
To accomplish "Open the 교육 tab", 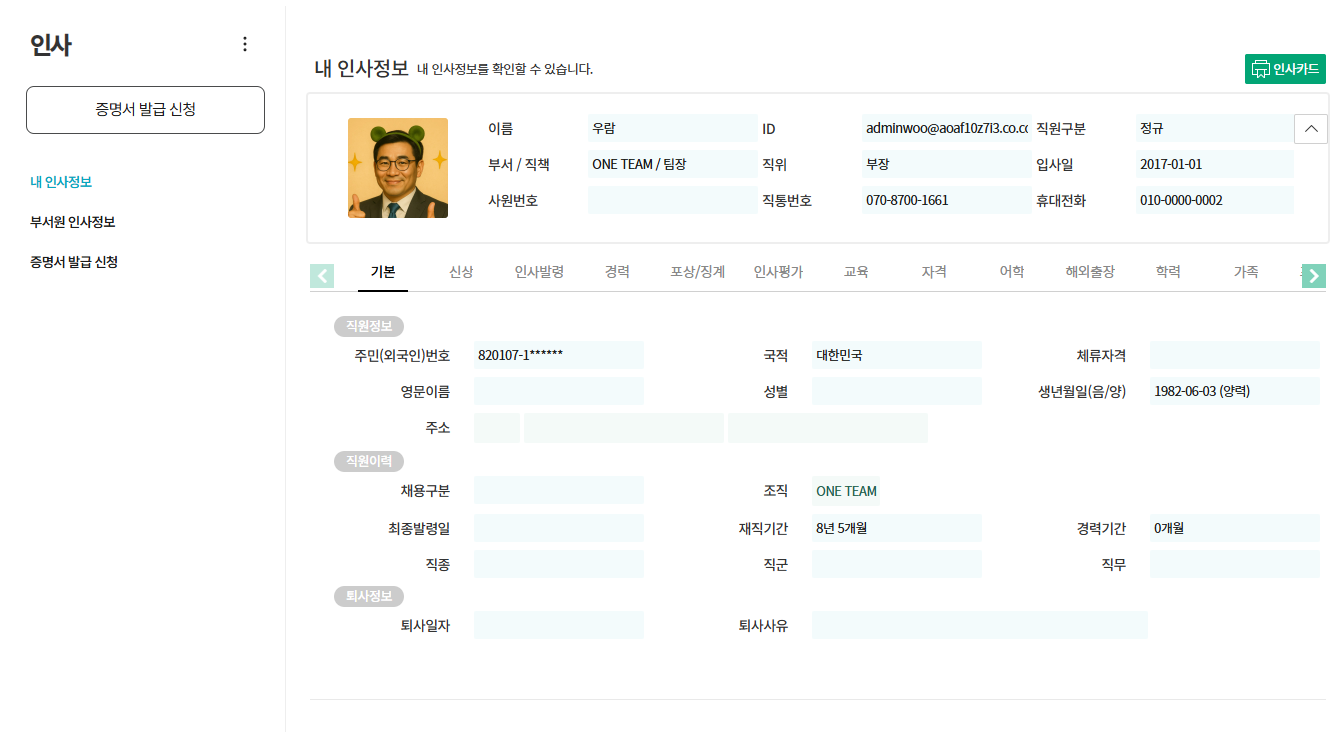I will coord(856,272).
